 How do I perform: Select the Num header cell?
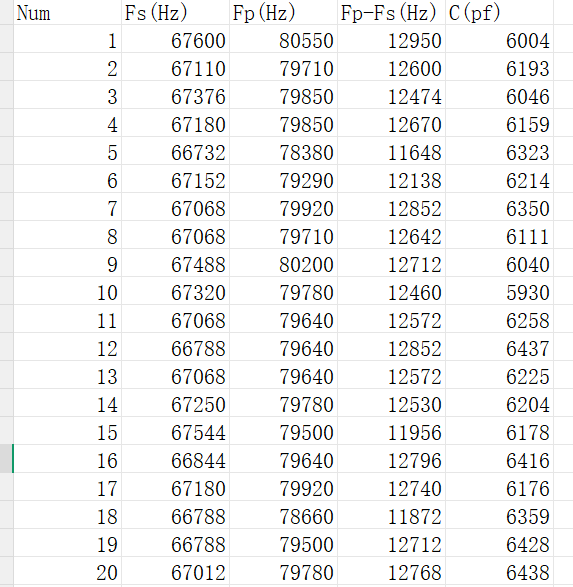click(x=67, y=12)
